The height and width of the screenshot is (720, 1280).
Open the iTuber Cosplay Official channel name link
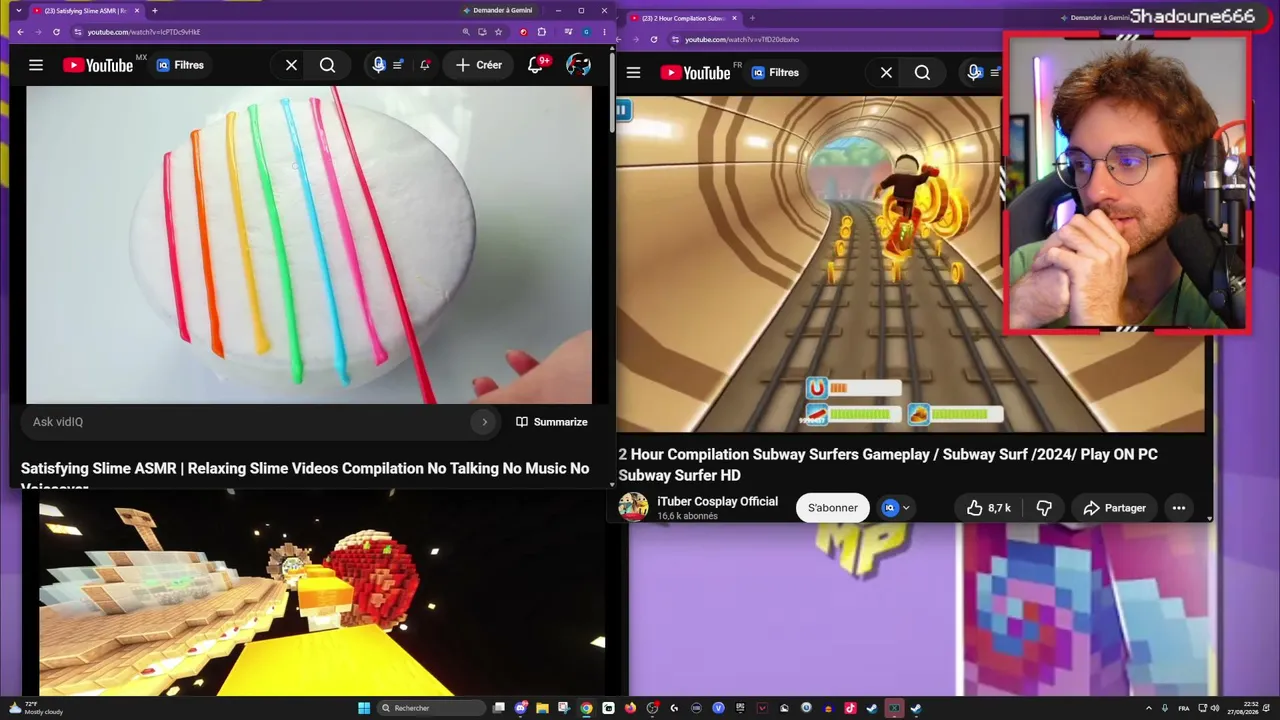pos(717,502)
